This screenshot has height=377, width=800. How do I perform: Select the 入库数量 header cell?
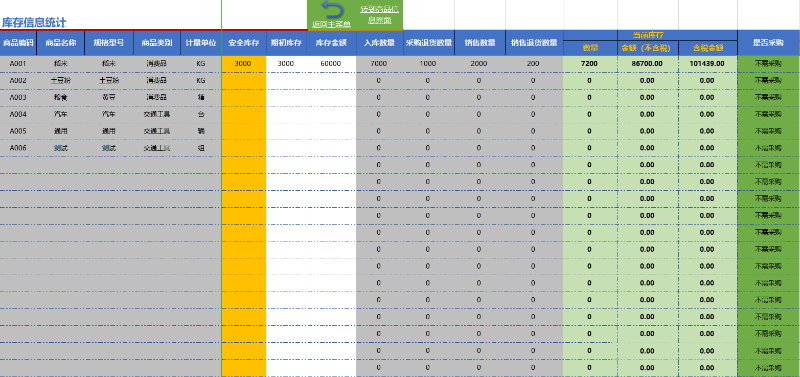click(x=379, y=43)
